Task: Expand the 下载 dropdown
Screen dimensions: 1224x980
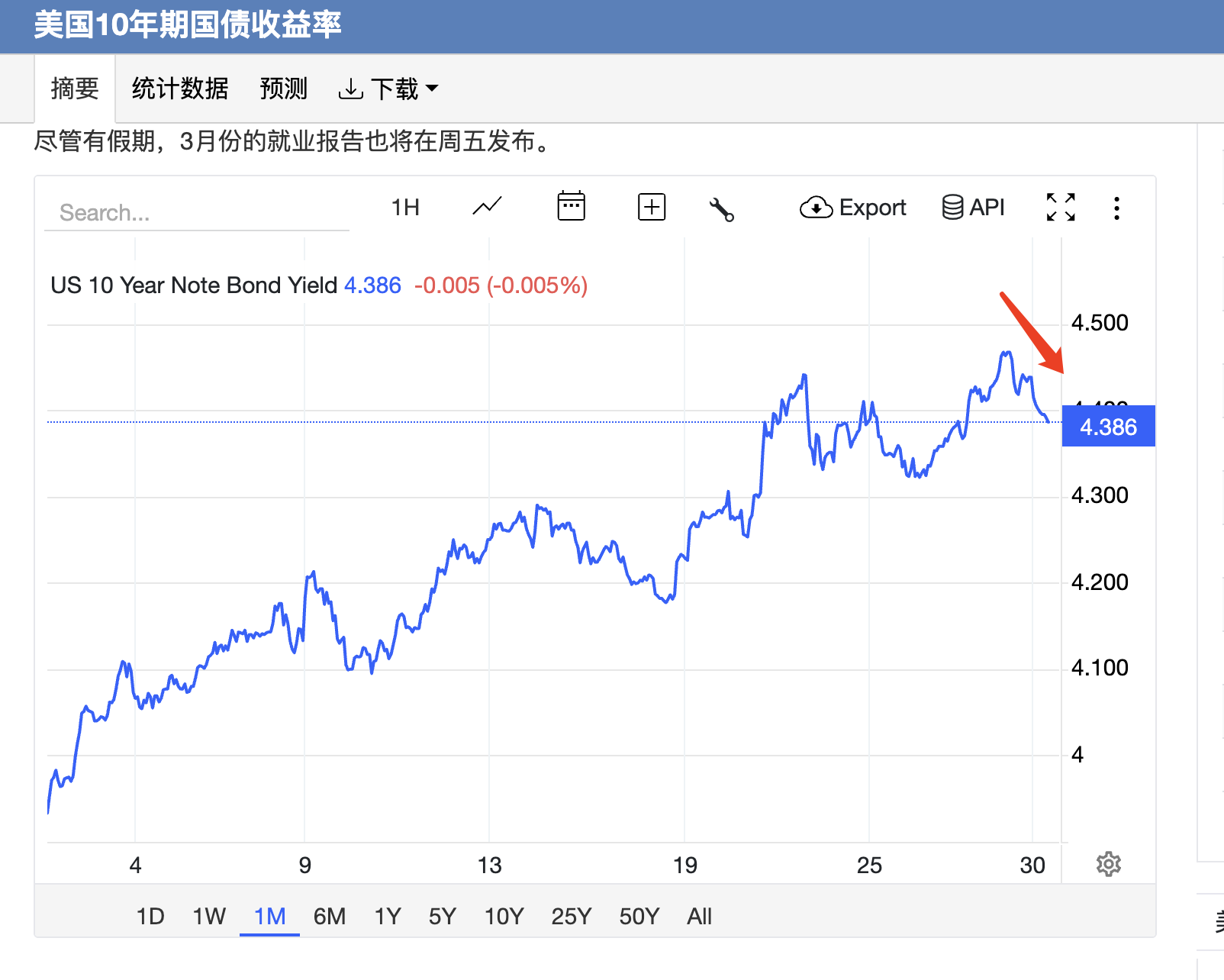Action: [x=388, y=89]
